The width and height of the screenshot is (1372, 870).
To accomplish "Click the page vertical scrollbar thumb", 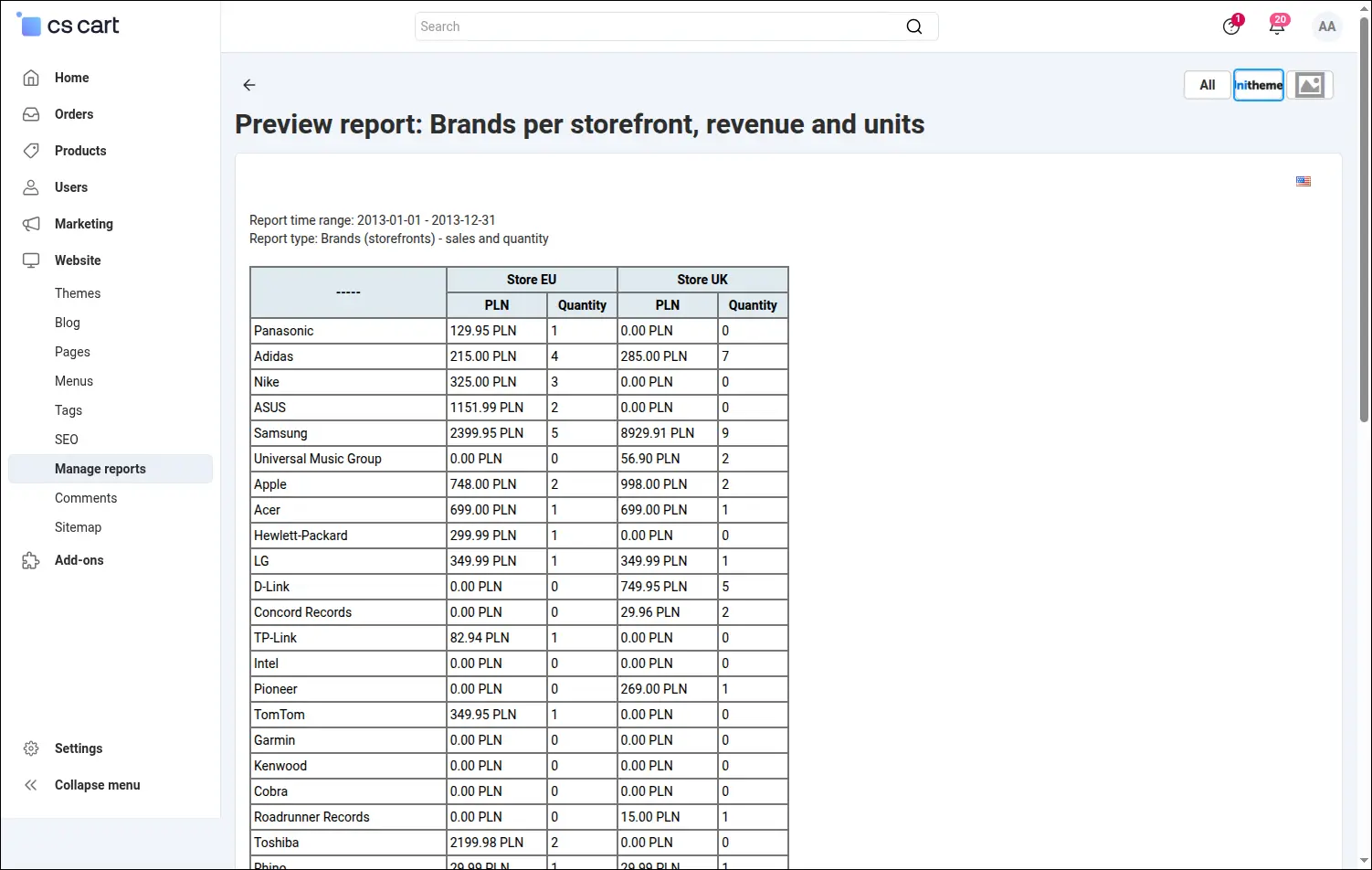I will click(x=1365, y=219).
